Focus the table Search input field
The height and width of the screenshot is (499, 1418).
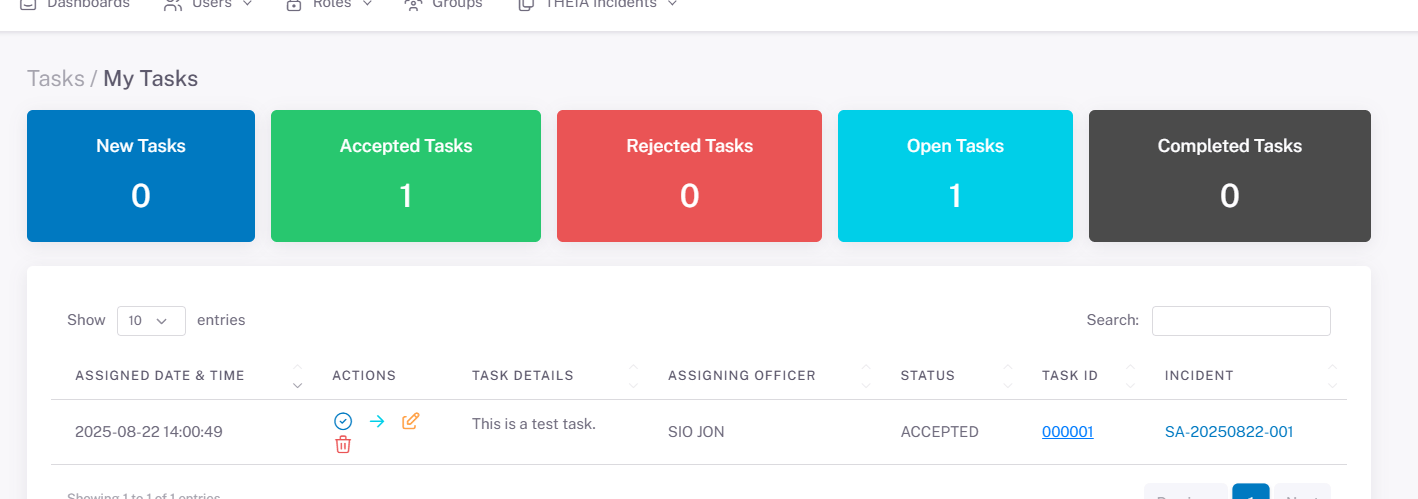point(1241,320)
